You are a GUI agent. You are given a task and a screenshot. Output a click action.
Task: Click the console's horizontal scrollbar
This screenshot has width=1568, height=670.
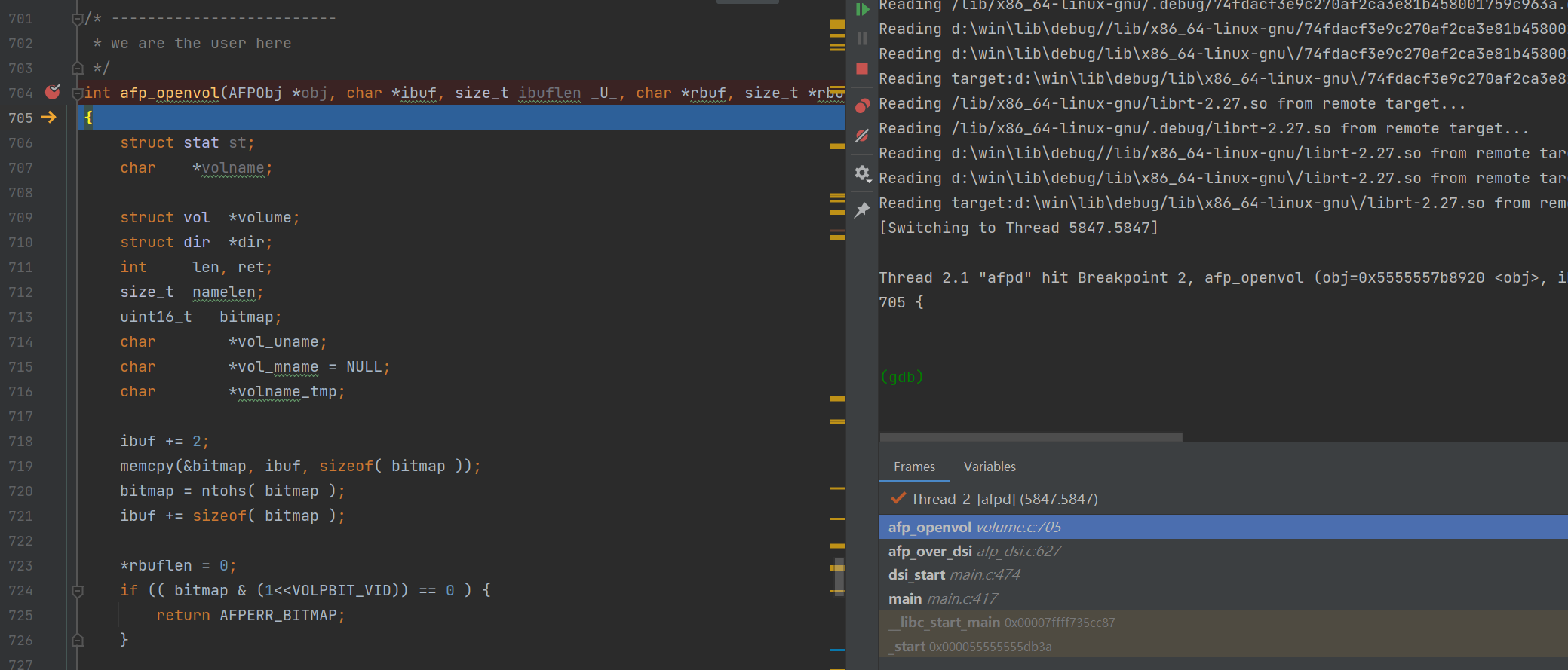tap(1031, 437)
